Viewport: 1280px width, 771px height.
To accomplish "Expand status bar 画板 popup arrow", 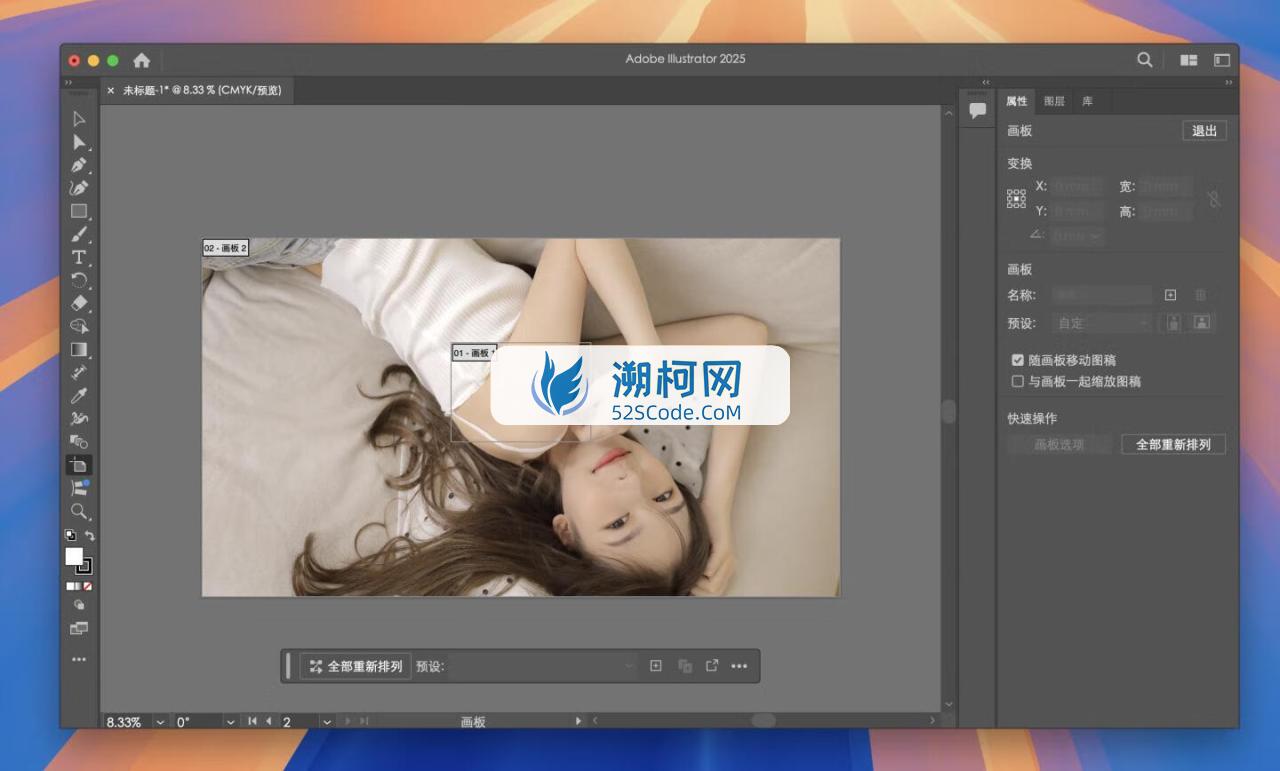I will tap(578, 721).
